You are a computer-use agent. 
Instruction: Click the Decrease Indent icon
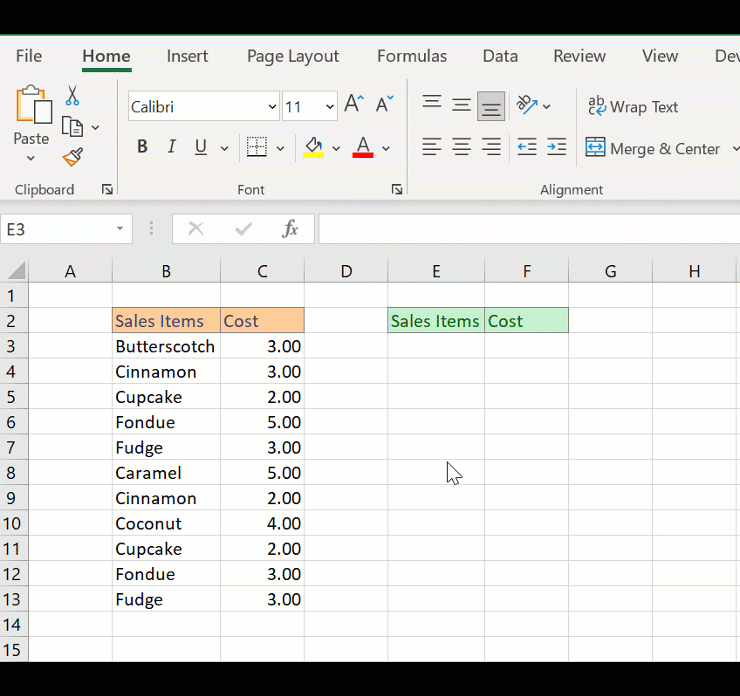(x=527, y=147)
